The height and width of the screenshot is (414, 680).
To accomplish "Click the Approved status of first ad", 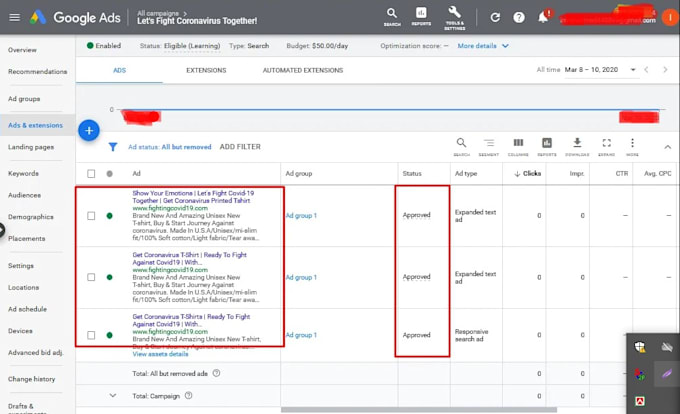I will (416, 215).
